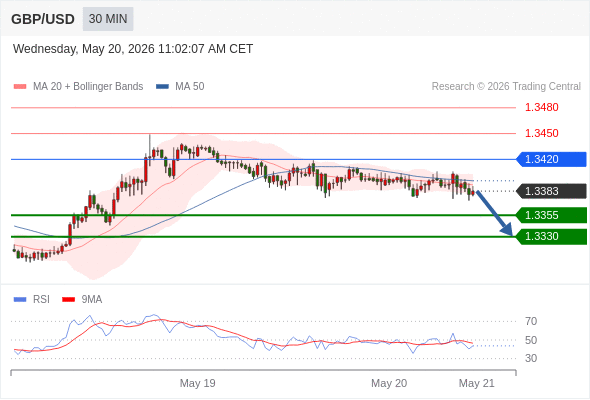Screen dimensions: 590x400
Task: Click the red 9MA legend swatch
Action: click(x=68, y=300)
